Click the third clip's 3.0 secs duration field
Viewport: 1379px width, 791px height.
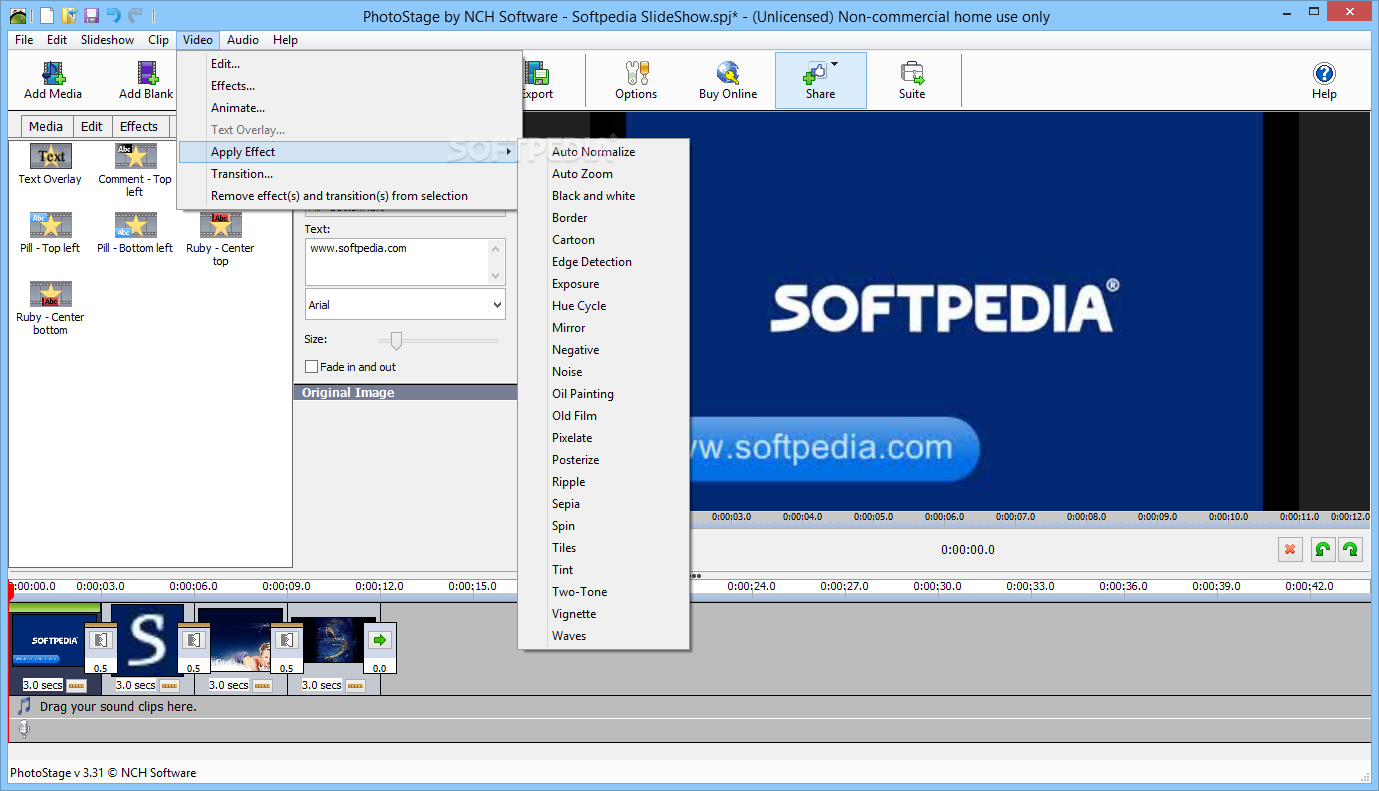[x=229, y=685]
